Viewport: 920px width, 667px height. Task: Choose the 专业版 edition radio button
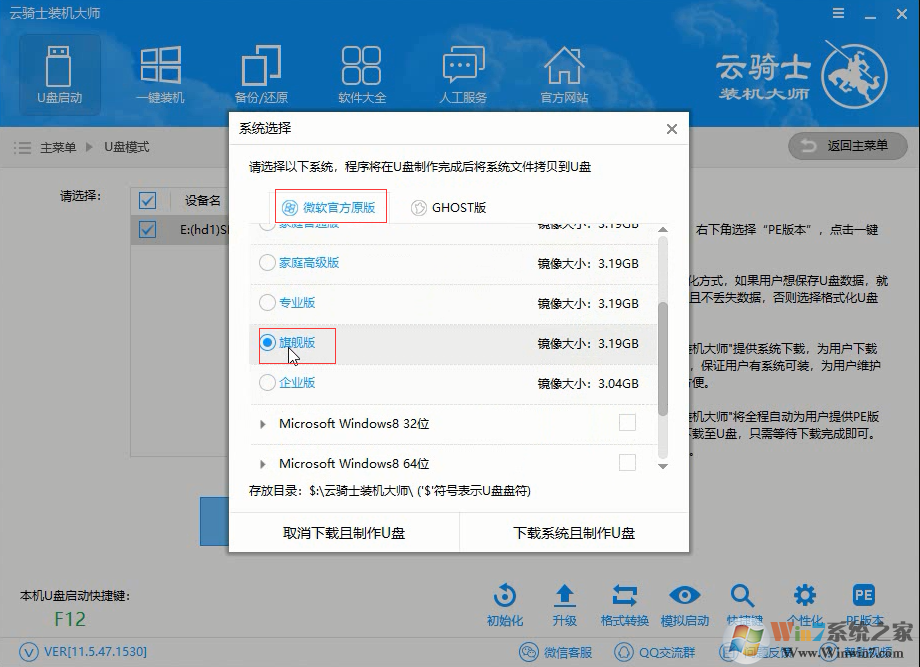(x=266, y=304)
